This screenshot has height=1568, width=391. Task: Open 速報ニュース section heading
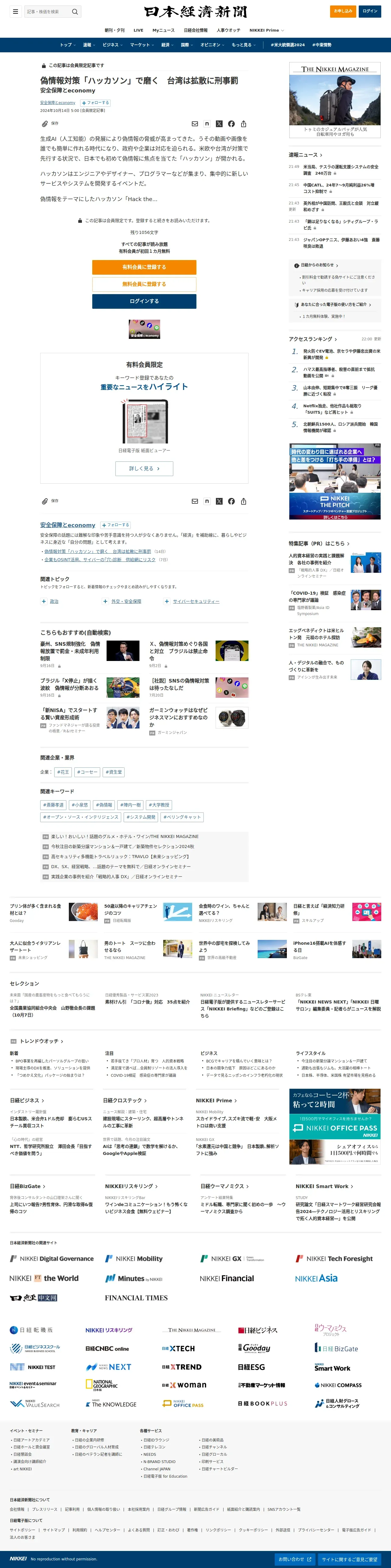pos(306,155)
